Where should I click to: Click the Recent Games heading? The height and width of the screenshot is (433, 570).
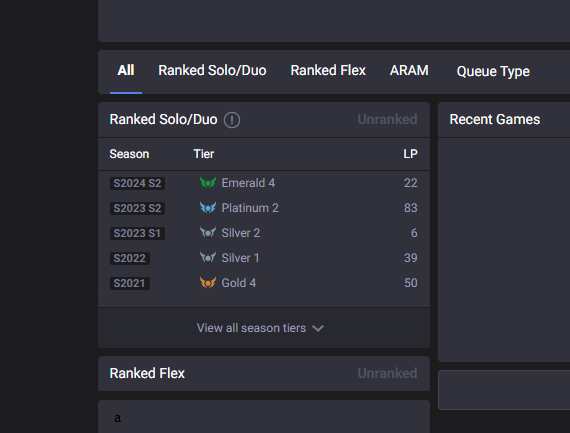(x=495, y=120)
